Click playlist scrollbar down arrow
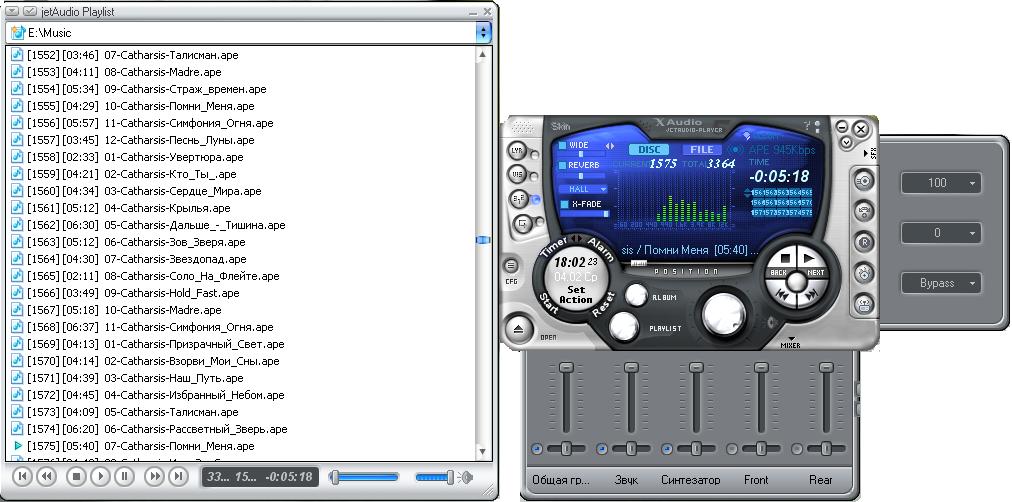 coord(483,452)
